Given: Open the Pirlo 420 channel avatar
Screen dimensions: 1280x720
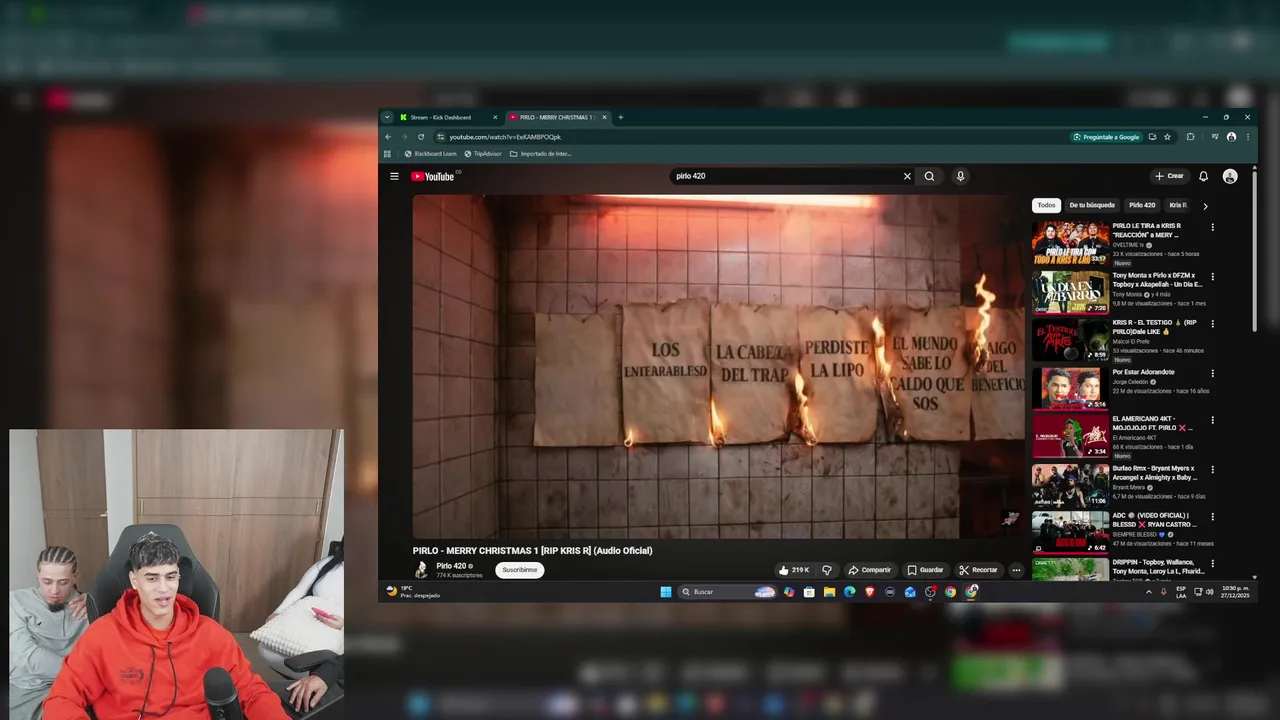Looking at the screenshot, I should (x=421, y=570).
